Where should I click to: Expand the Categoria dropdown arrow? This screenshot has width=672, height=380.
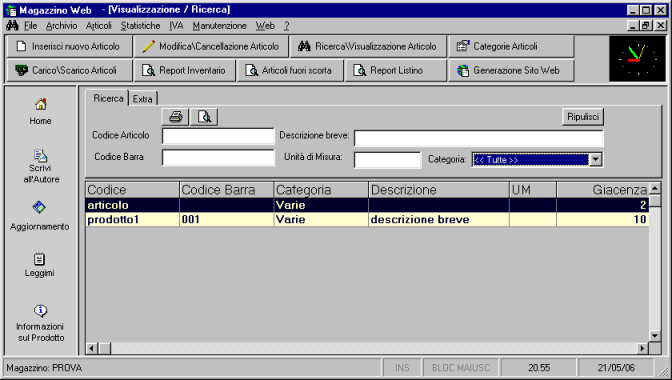tap(595, 160)
